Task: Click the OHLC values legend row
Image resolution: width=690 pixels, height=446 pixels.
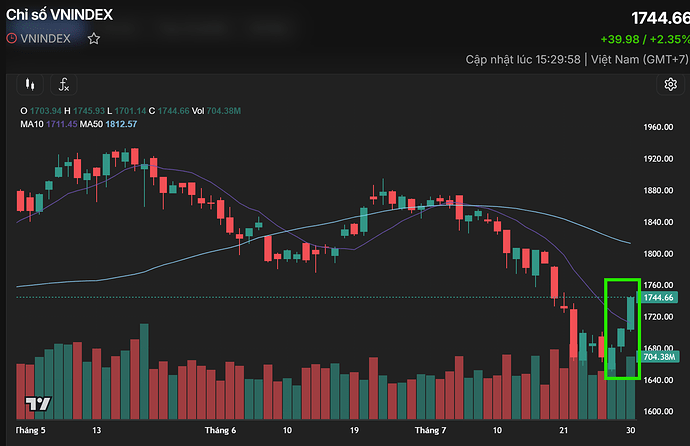Action: point(131,111)
